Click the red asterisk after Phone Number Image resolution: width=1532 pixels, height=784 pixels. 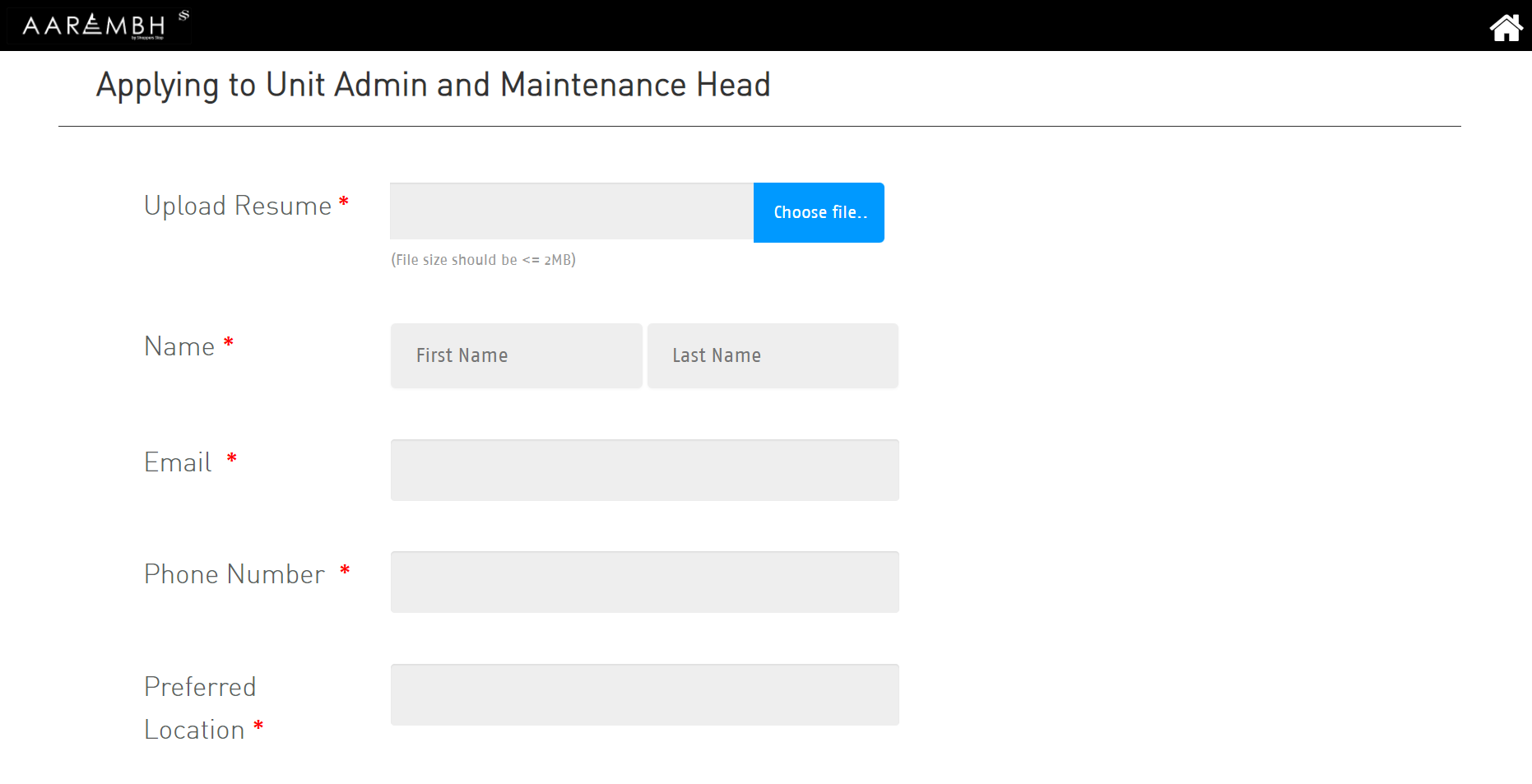click(345, 570)
